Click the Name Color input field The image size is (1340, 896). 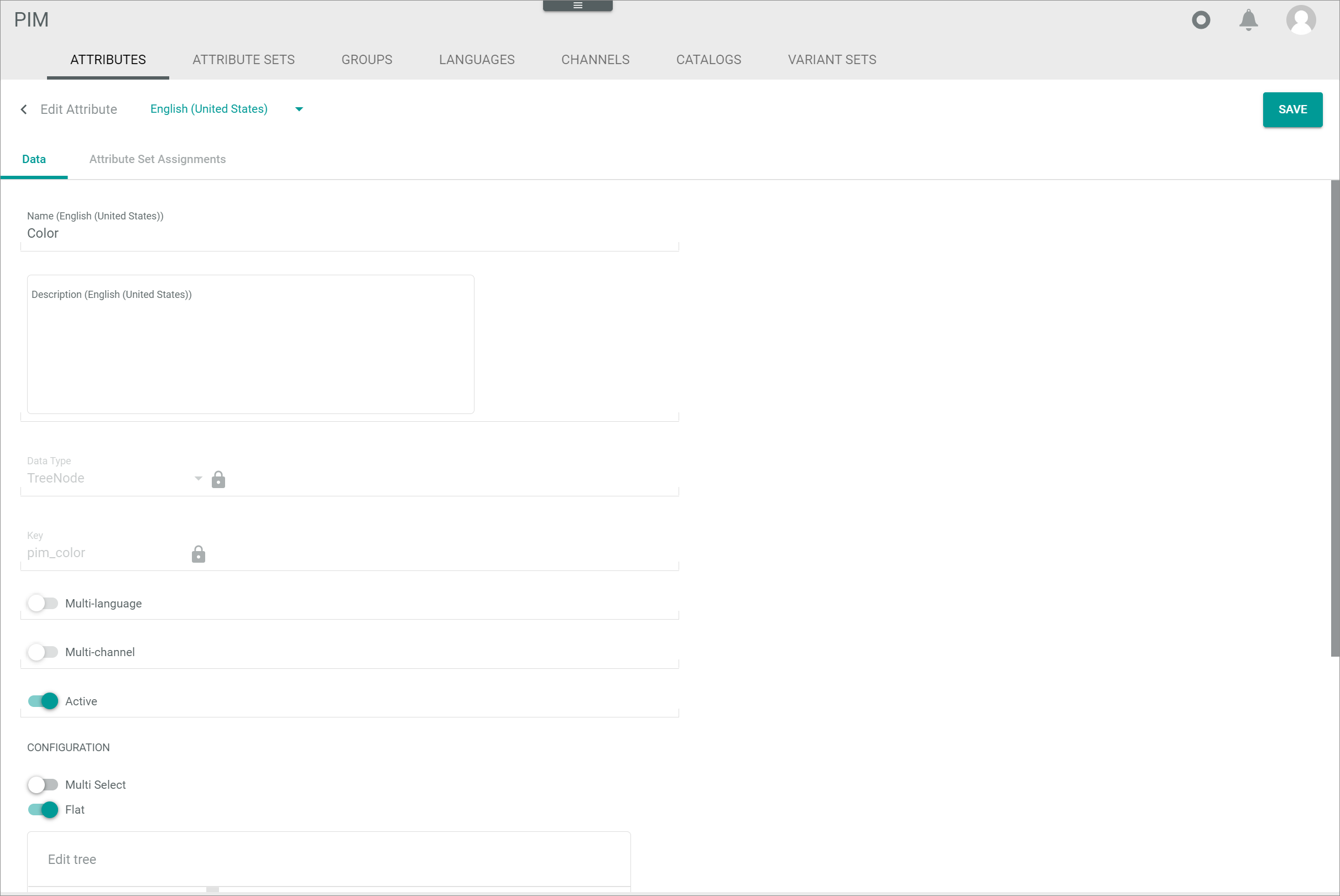(x=350, y=233)
